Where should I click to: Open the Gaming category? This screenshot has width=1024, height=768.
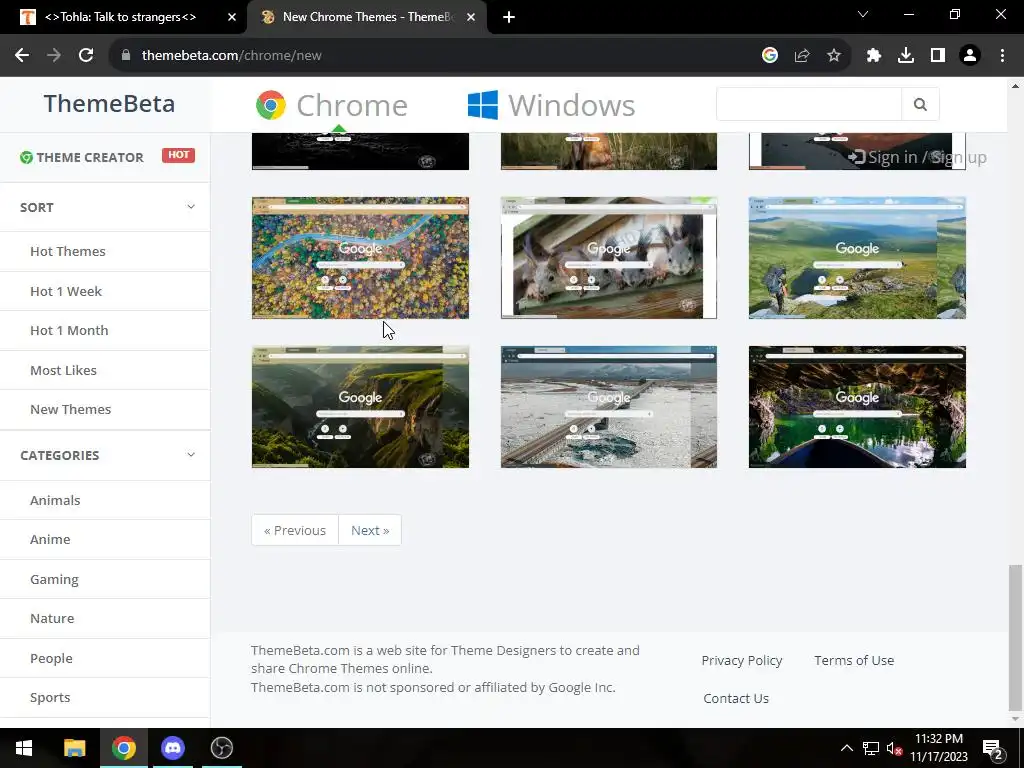click(x=54, y=579)
